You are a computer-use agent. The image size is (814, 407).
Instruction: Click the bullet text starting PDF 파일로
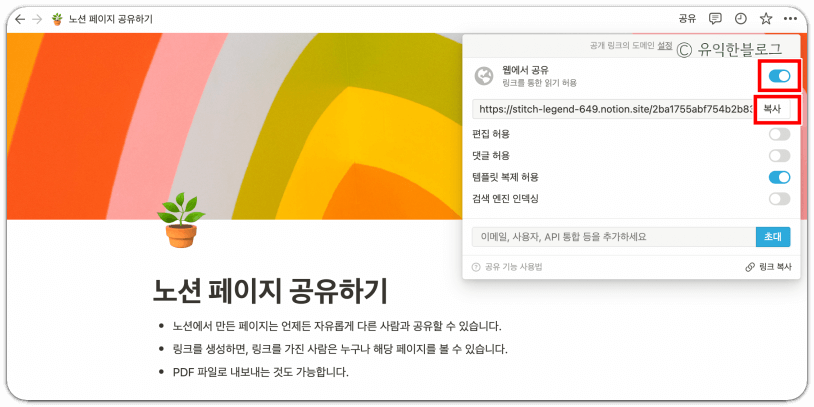(x=261, y=372)
